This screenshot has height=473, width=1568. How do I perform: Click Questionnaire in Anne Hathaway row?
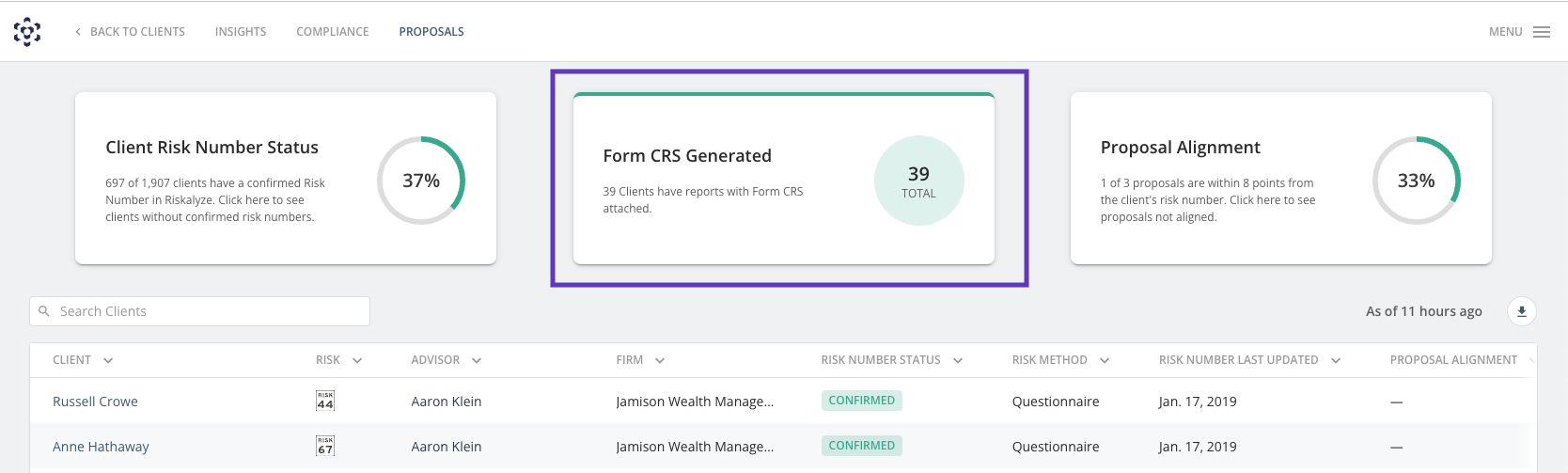click(1056, 447)
